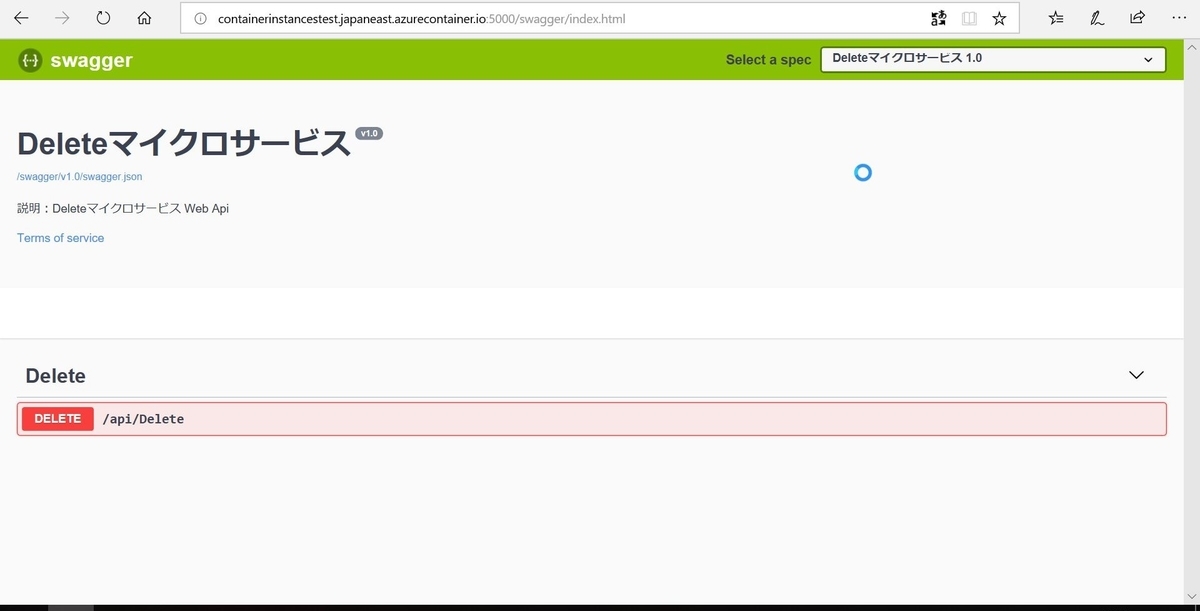This screenshot has width=1200, height=611.
Task: Open the swagger.json specification link
Action: 79,176
